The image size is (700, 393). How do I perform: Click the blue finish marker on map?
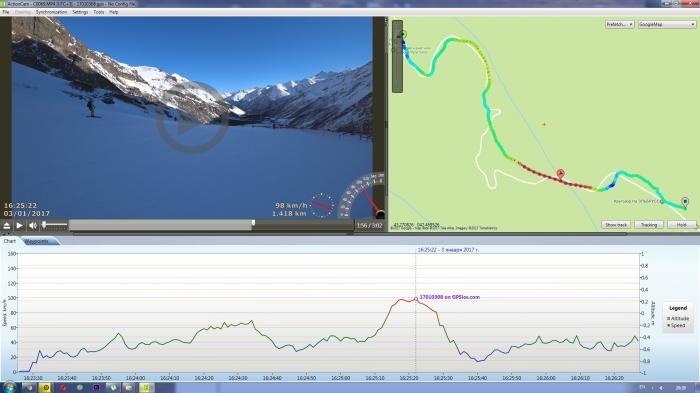685,202
